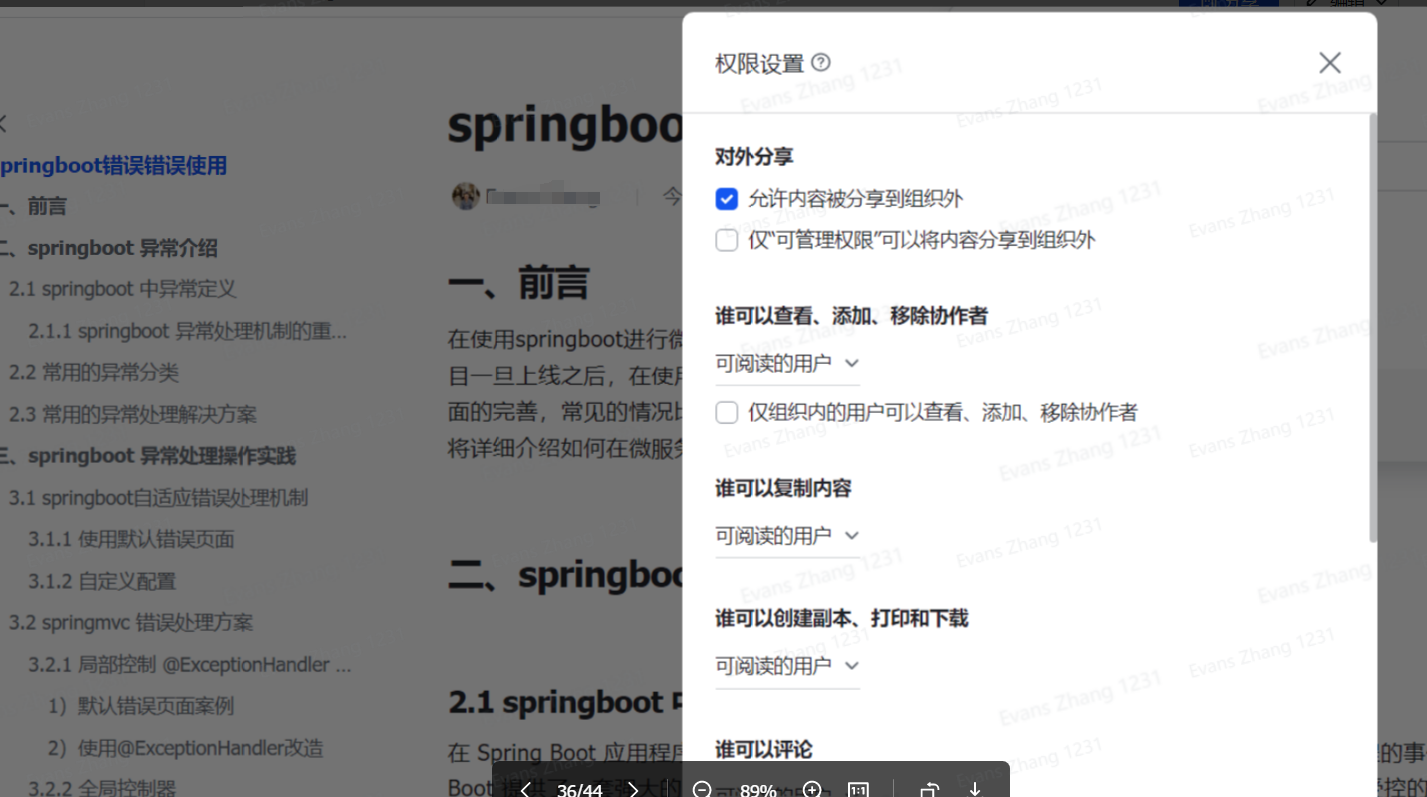The width and height of the screenshot is (1427, 797).
Task: Open help icon next to 权限设置
Action: coord(821,62)
